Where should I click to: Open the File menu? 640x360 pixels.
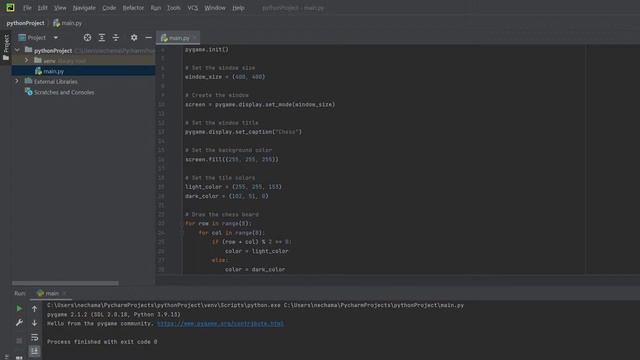[x=27, y=8]
